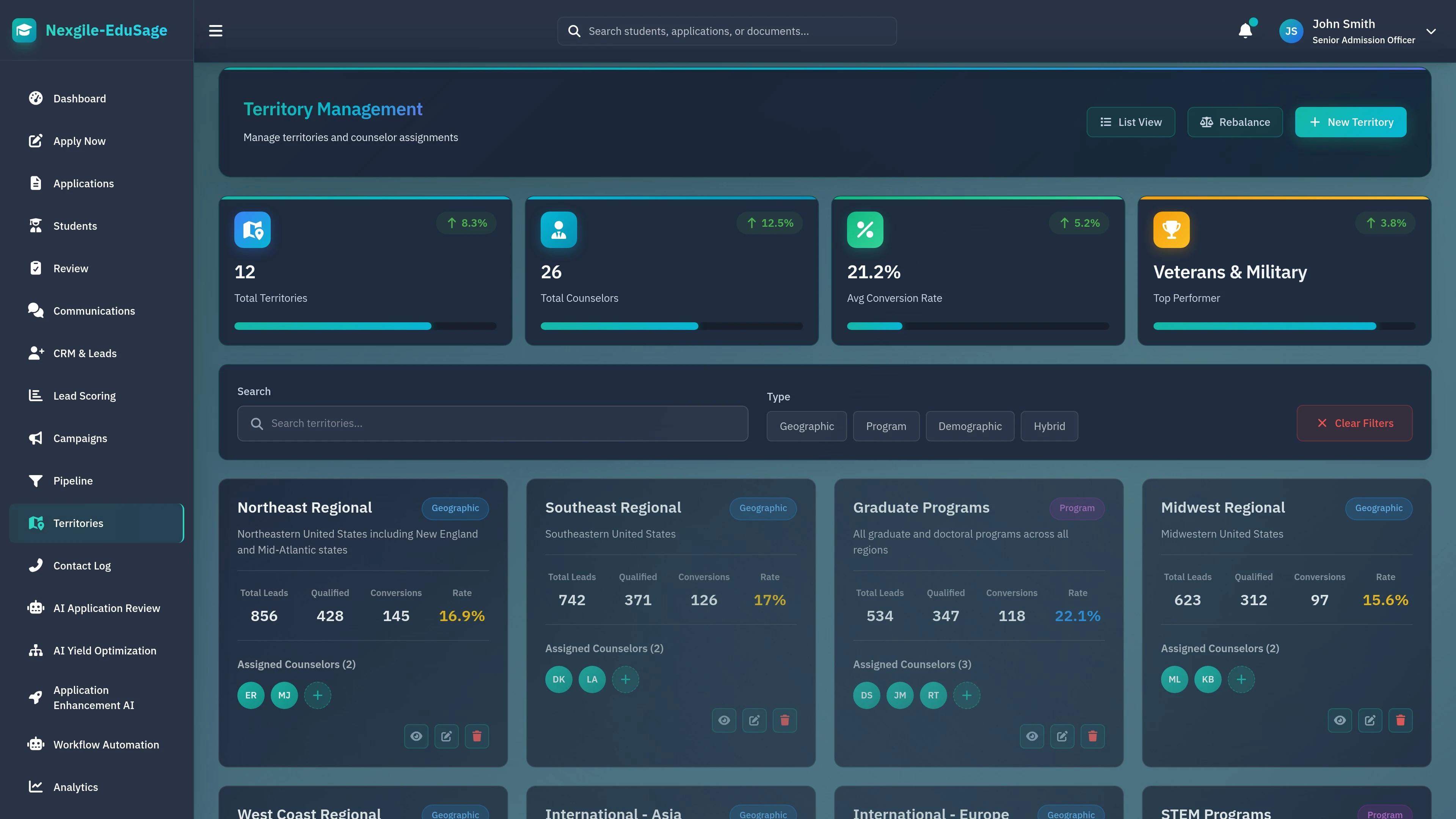Screen dimensions: 1456x819
Task: Toggle the Hybrid type filter
Action: pos(1049,426)
